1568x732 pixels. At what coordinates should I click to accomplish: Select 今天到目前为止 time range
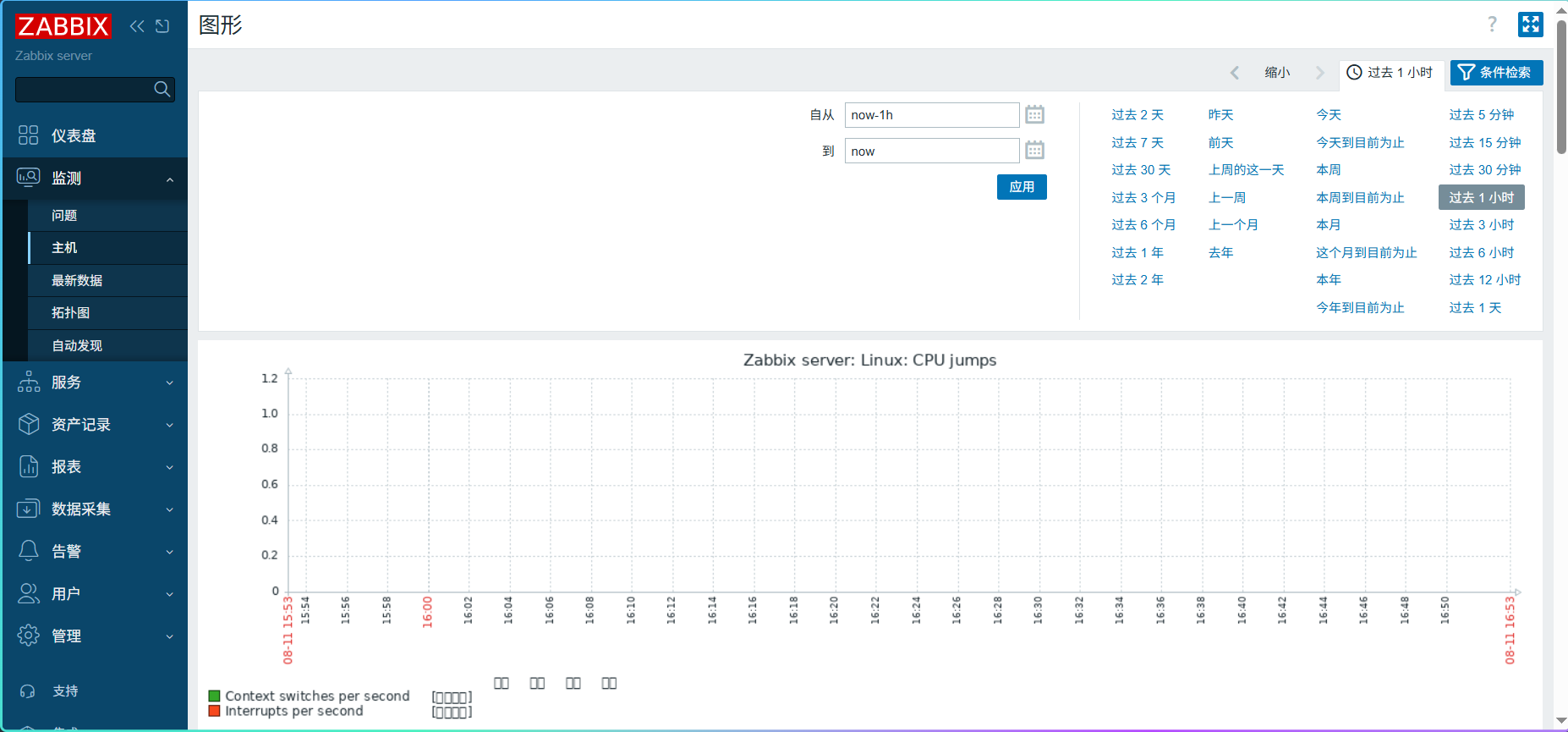[x=1360, y=143]
